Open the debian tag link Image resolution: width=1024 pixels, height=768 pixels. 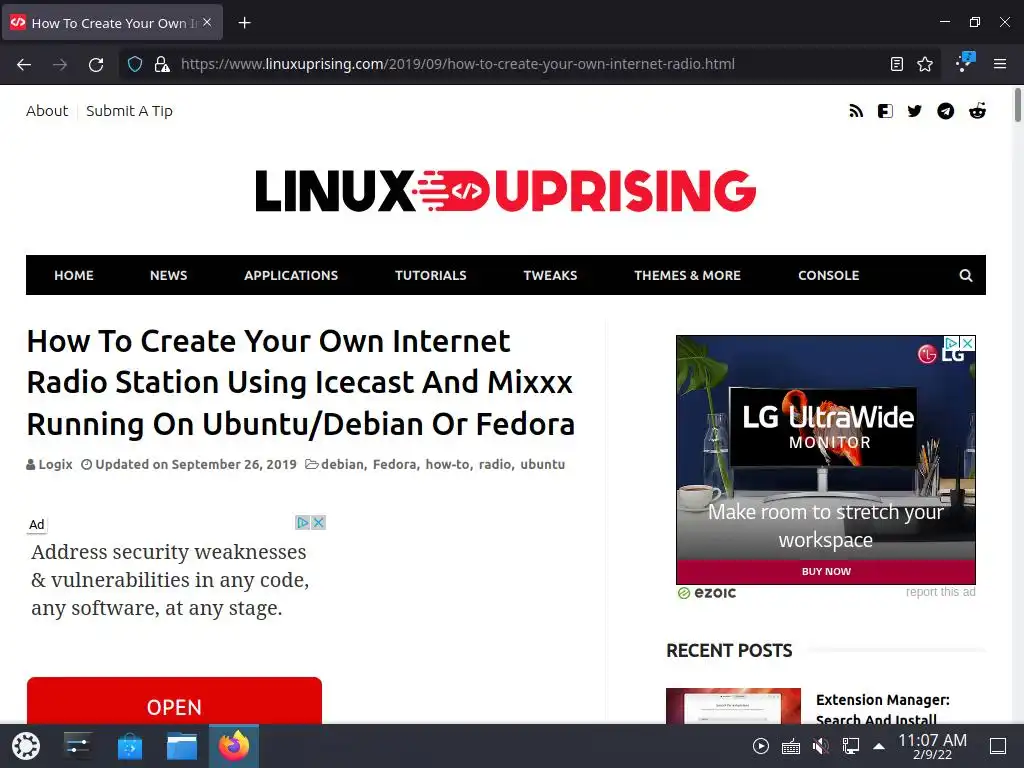click(x=342, y=464)
